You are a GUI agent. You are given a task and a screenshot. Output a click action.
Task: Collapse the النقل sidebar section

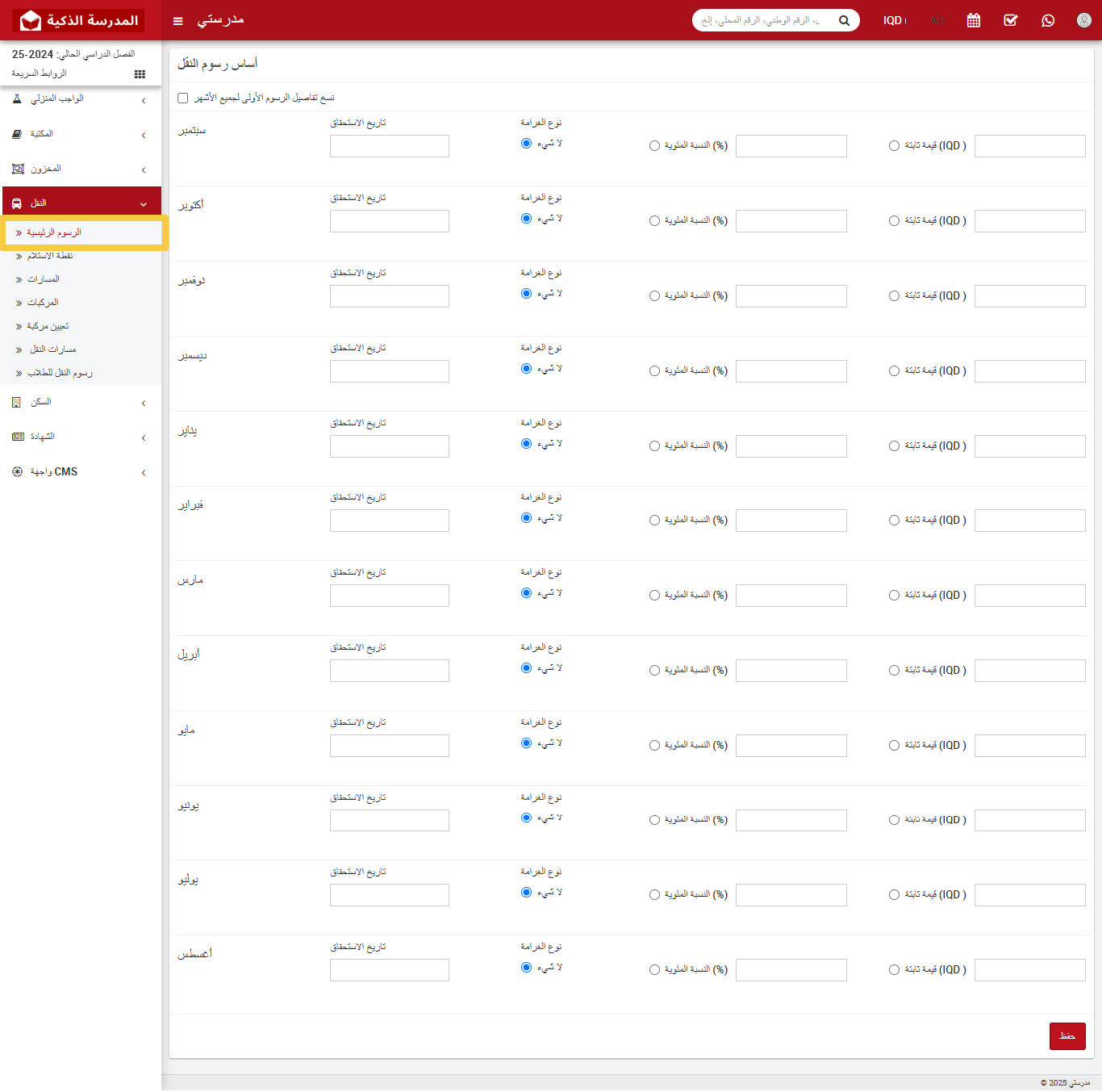81,203
